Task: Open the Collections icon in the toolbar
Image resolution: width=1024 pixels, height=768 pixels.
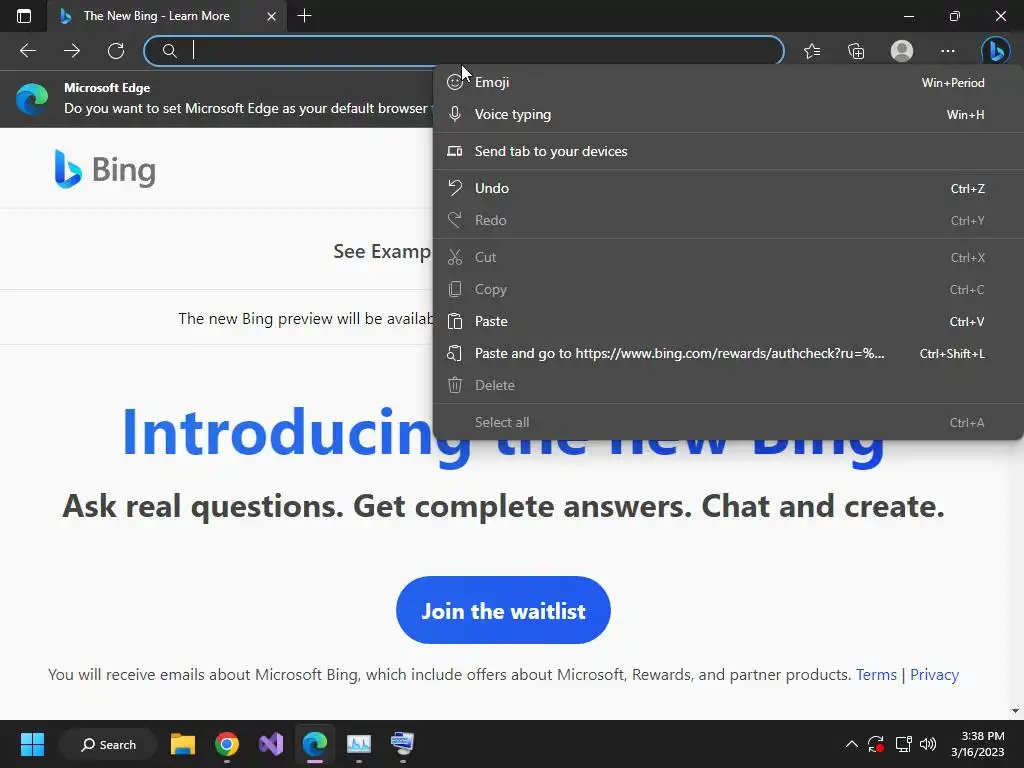Action: click(856, 50)
